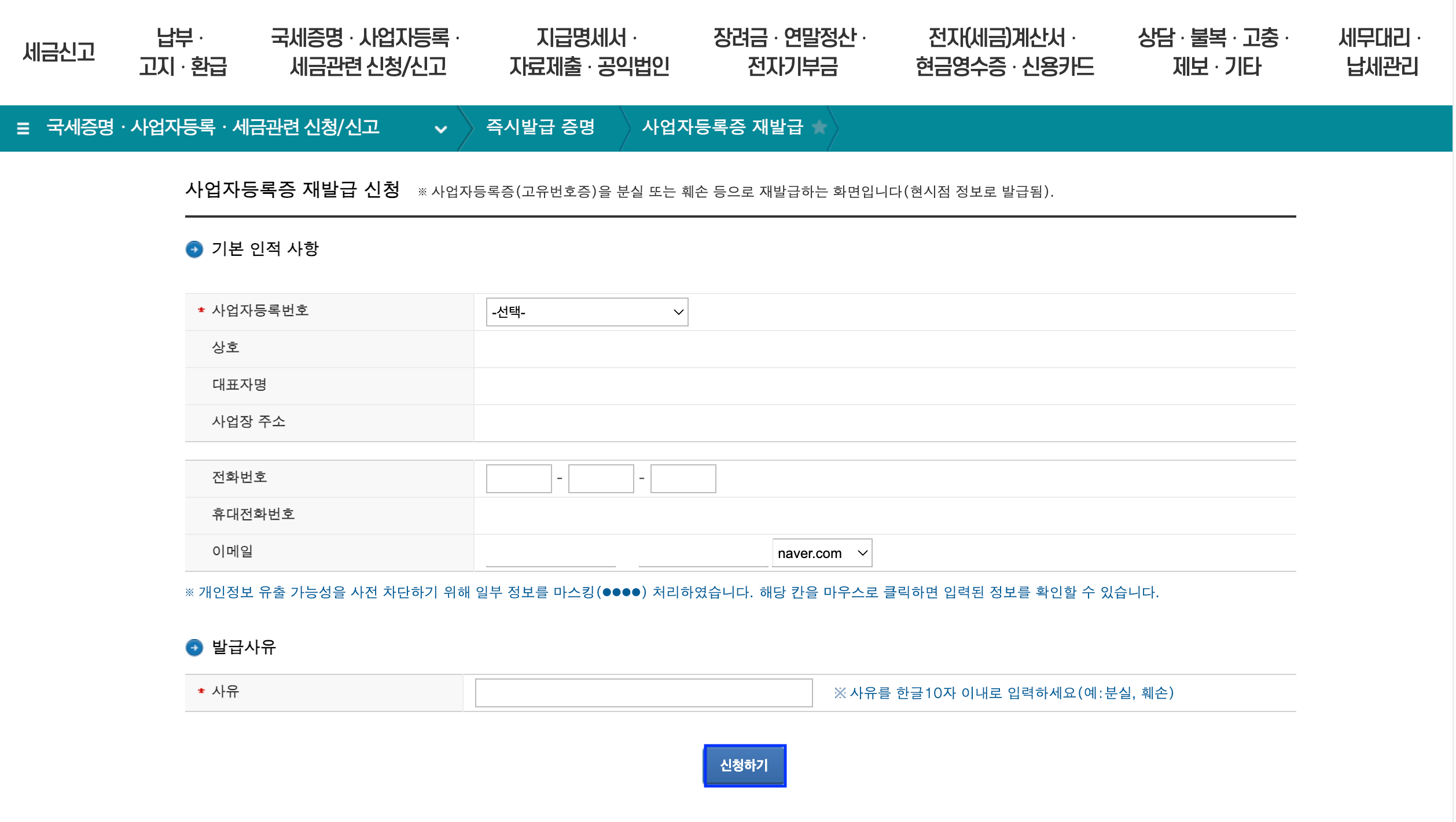Open the 지급명세서·자료제출·공익법인 menu
The width and height of the screenshot is (1456, 822).
587,53
